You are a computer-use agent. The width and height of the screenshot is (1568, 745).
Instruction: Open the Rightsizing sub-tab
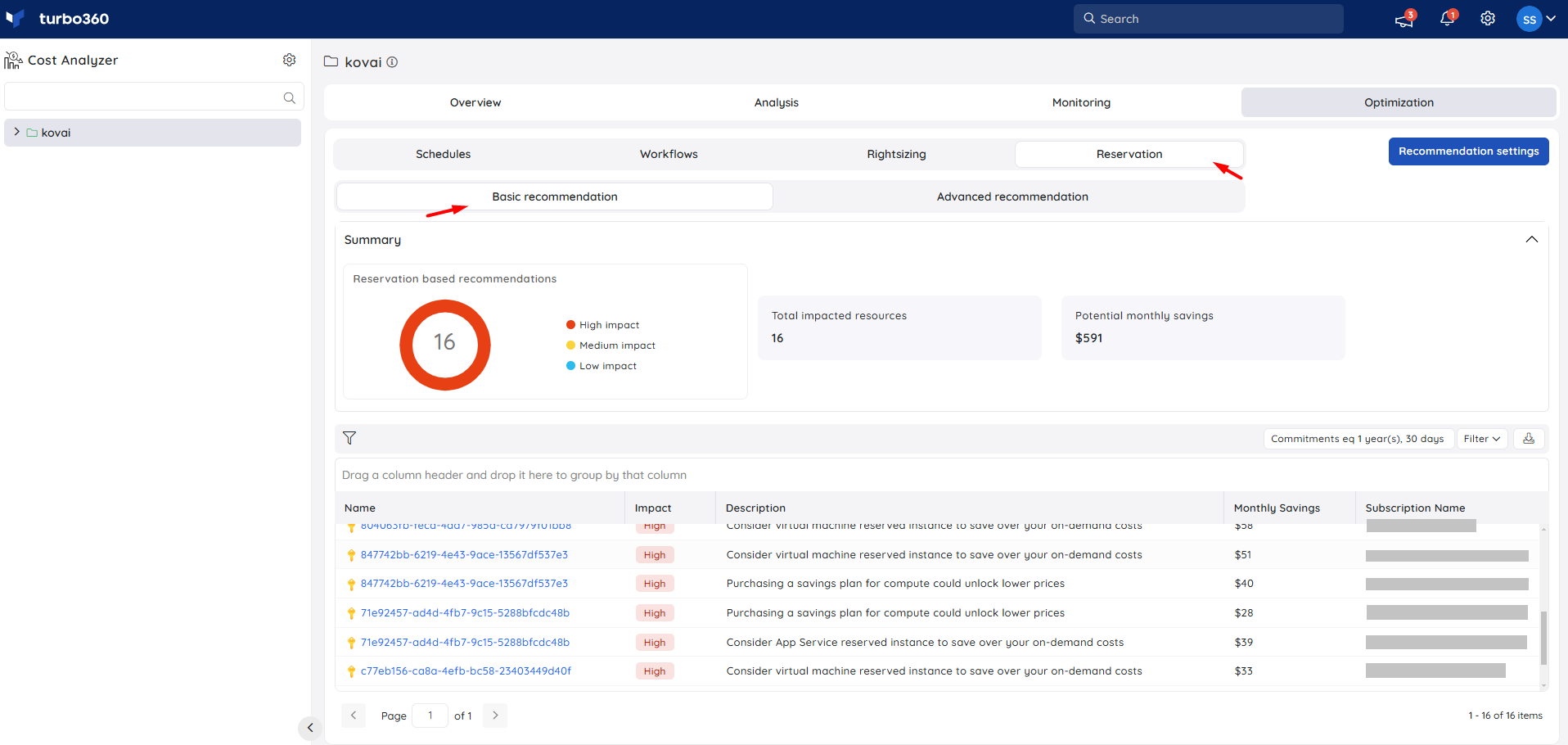(x=896, y=154)
